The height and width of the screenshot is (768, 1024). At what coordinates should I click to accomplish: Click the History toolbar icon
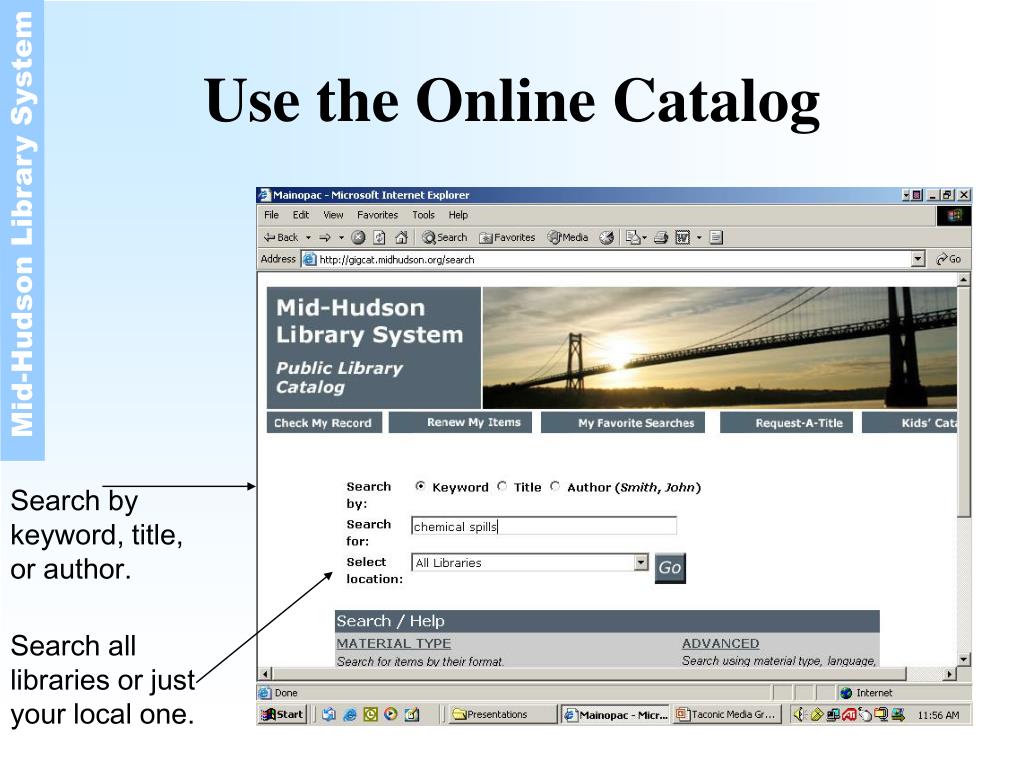pyautogui.click(x=607, y=238)
